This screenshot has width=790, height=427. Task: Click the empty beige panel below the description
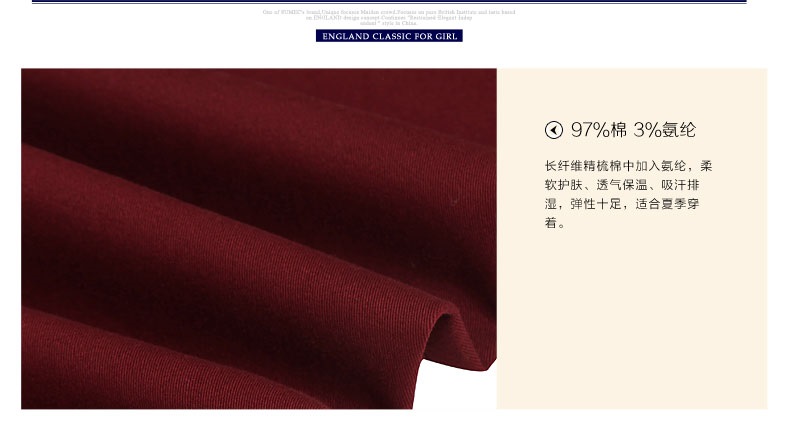pyautogui.click(x=632, y=322)
